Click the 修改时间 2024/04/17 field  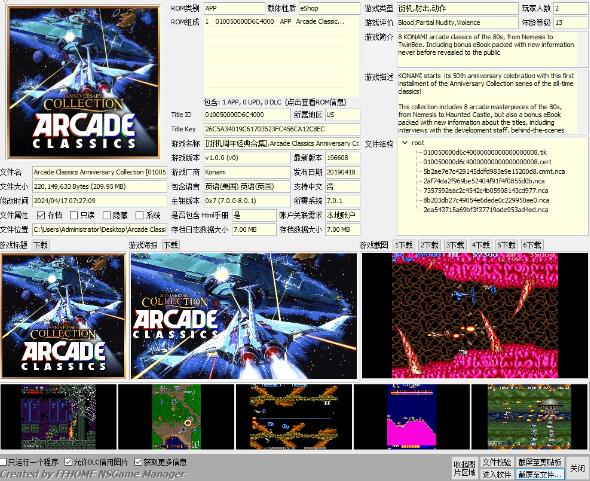[100, 201]
